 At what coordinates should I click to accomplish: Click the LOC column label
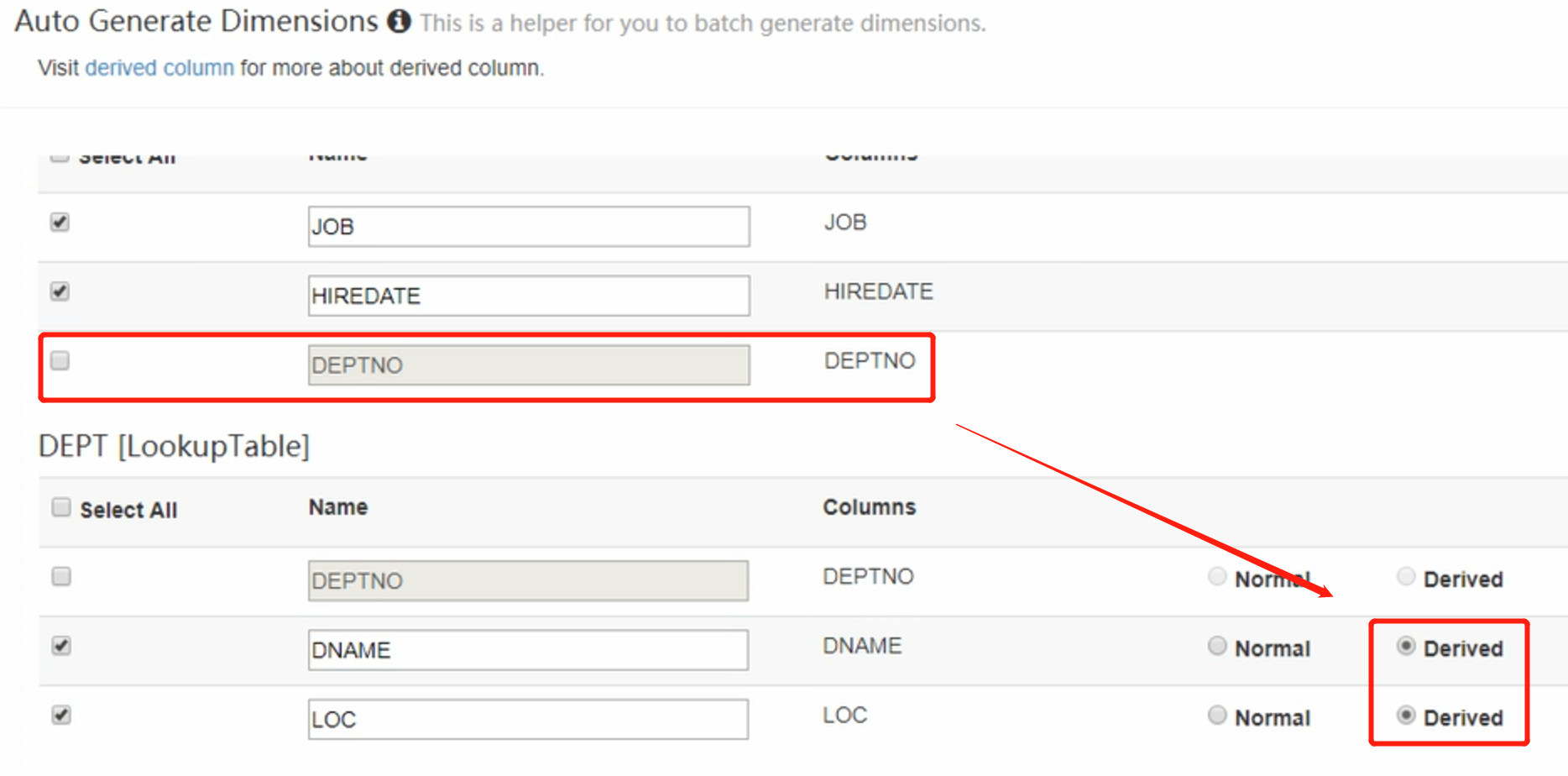coord(845,716)
